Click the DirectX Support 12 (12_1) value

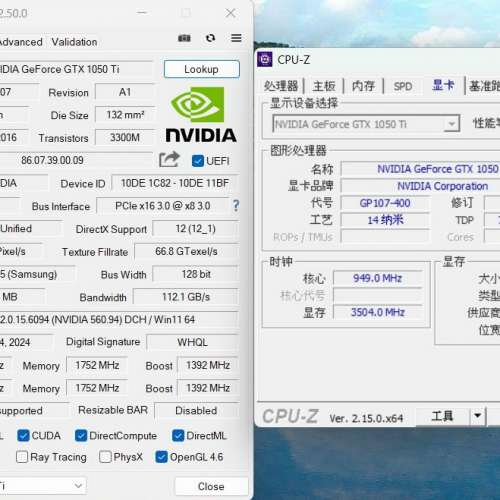pyautogui.click(x=196, y=229)
